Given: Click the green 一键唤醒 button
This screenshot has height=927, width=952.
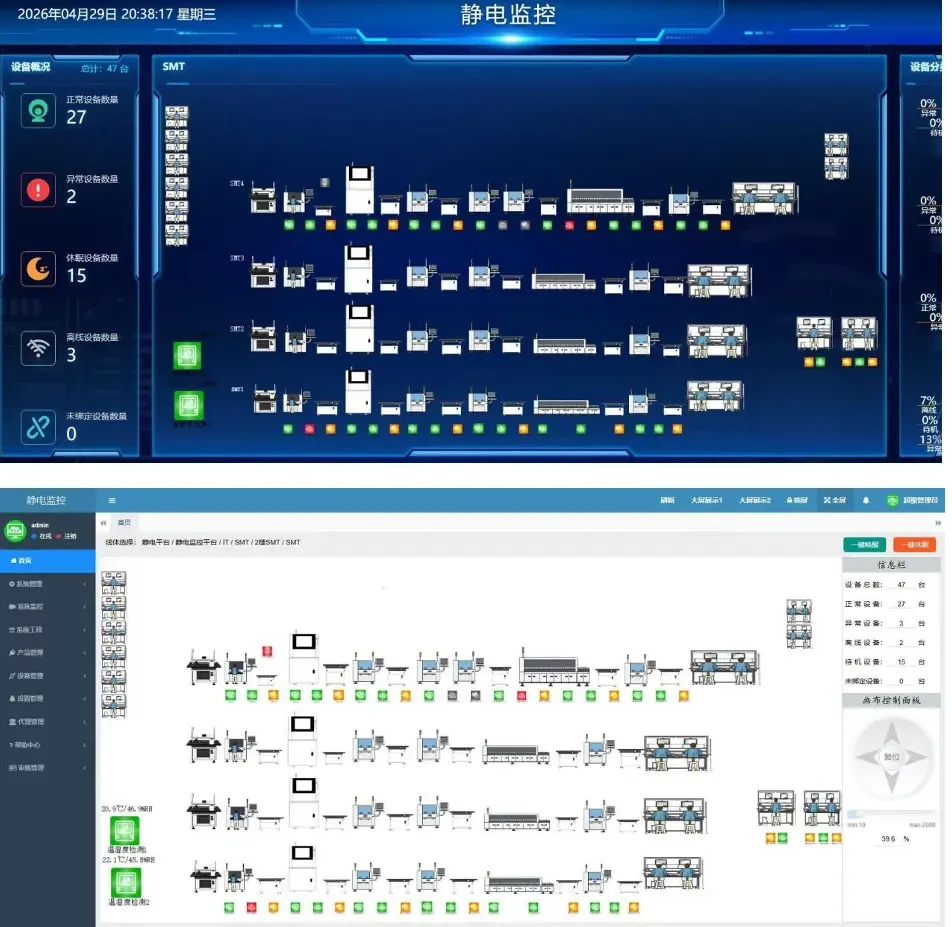Looking at the screenshot, I should click(x=865, y=545).
